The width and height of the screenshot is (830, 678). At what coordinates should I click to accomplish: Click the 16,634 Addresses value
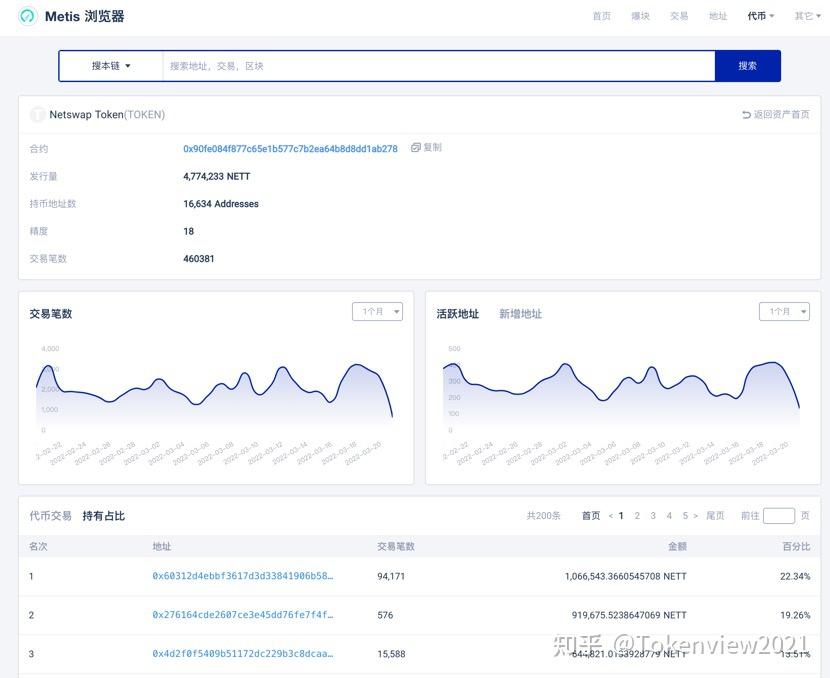coord(221,204)
